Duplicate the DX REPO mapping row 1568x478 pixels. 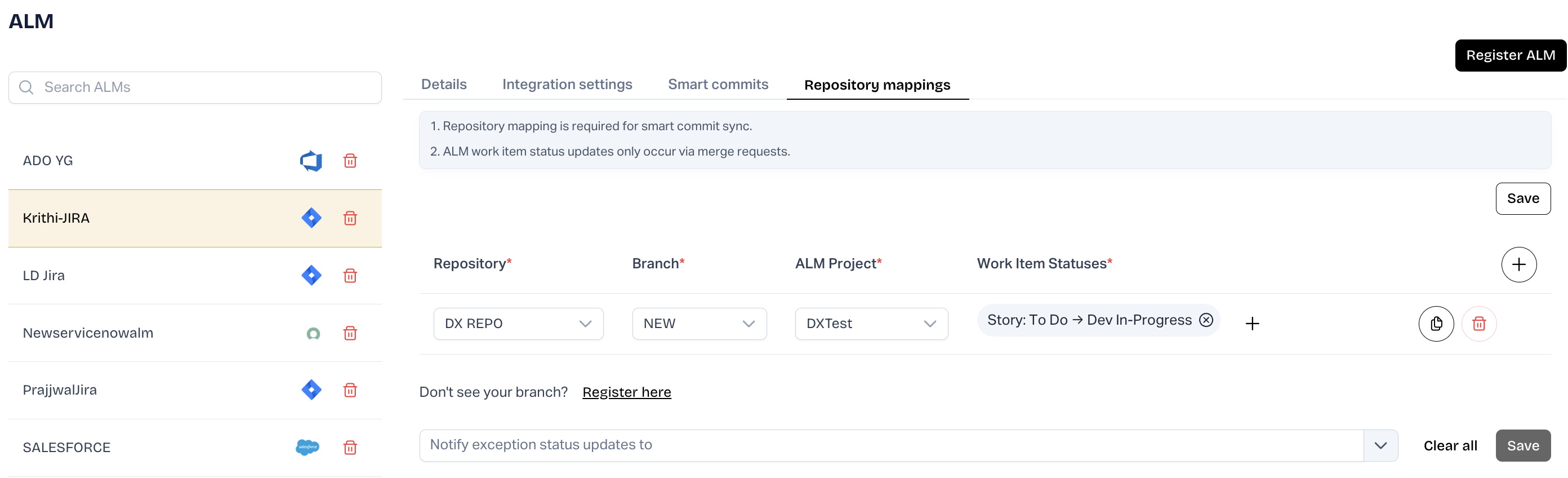pyautogui.click(x=1436, y=324)
